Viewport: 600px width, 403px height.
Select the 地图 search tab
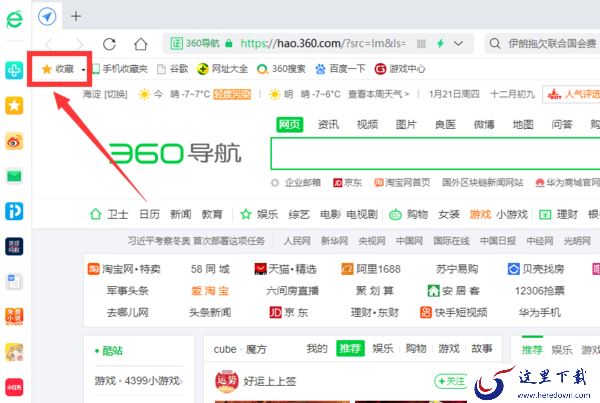tap(523, 124)
